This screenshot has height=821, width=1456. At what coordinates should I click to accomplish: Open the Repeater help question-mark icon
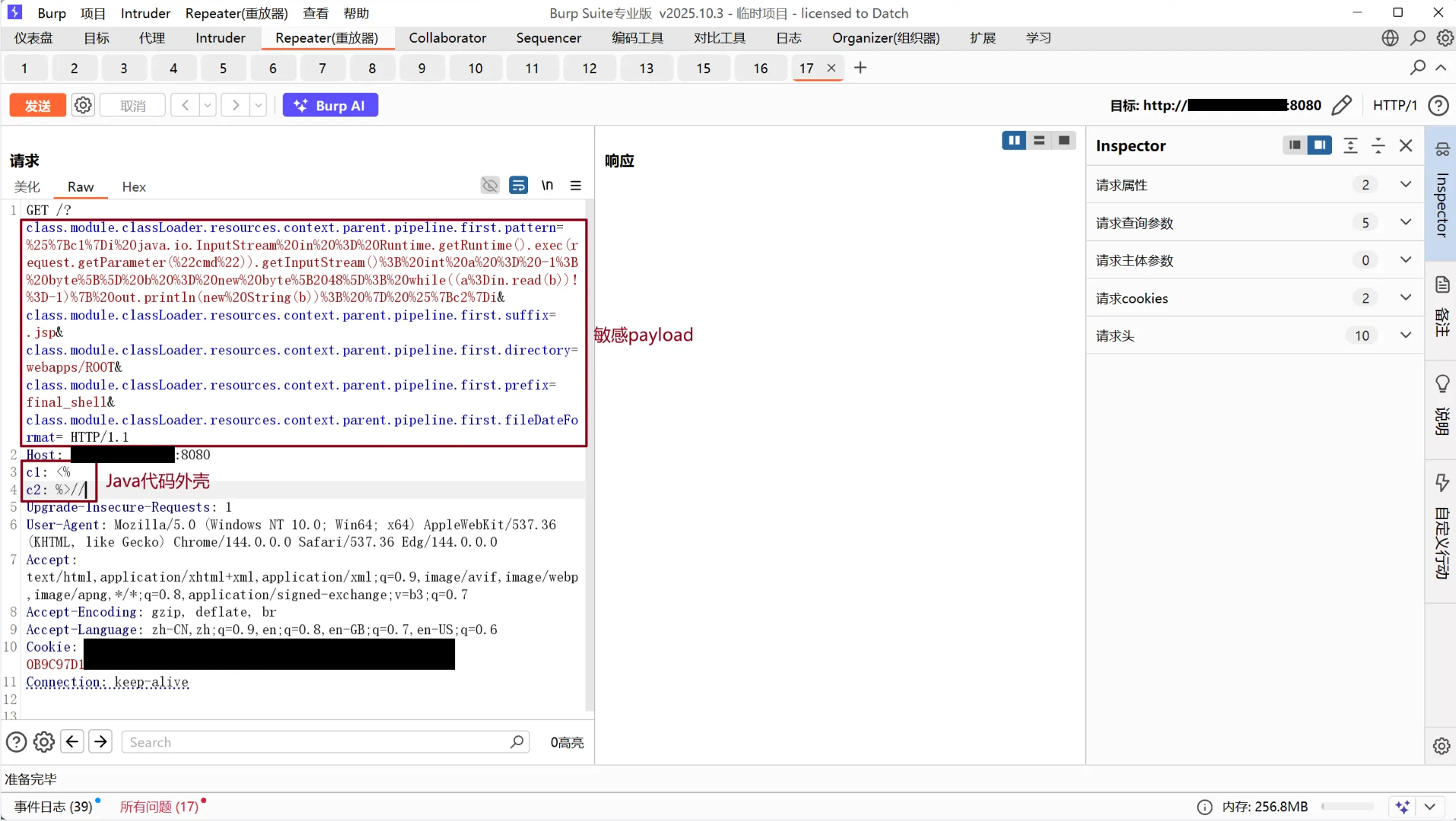pos(1438,105)
